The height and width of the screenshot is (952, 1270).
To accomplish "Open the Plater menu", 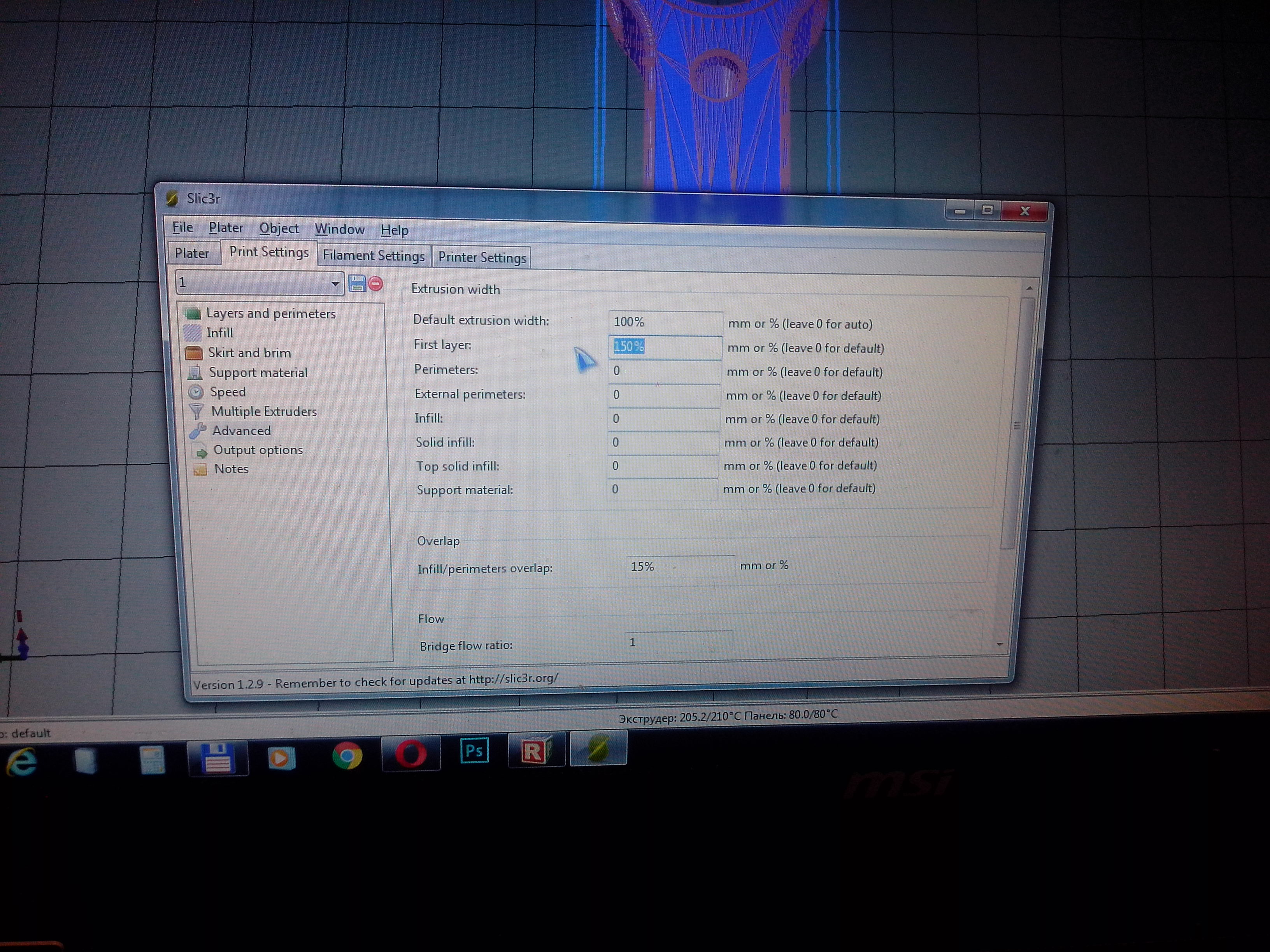I will tap(226, 228).
